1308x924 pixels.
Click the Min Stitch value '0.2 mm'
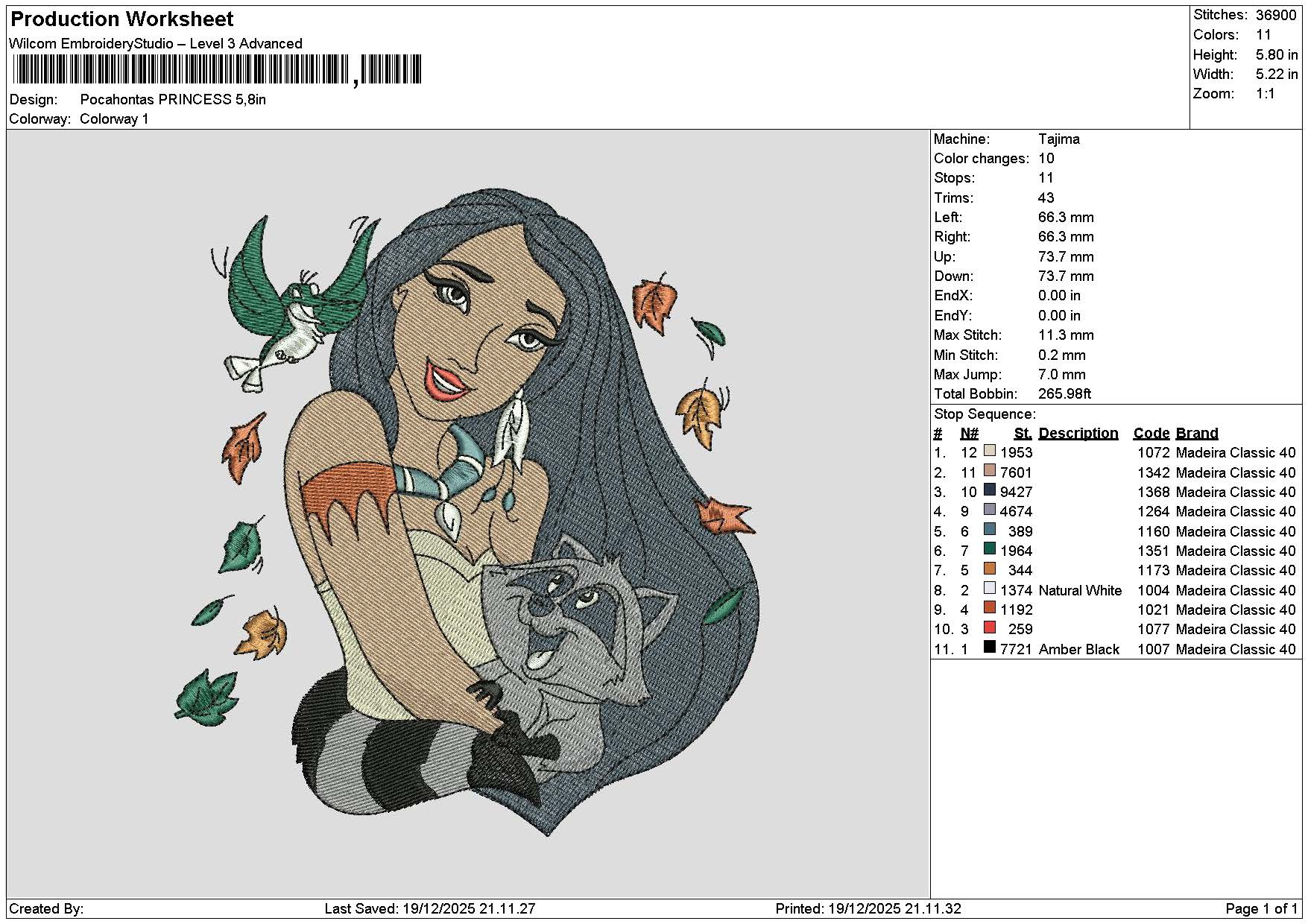tap(1062, 355)
